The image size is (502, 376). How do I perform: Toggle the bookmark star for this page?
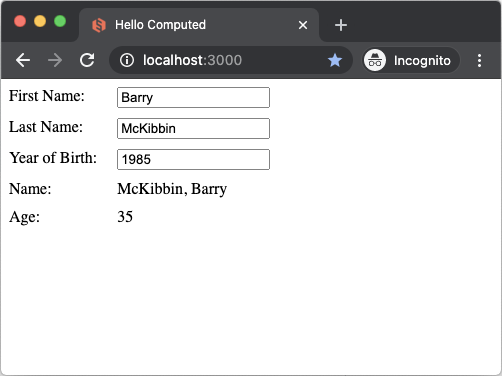coord(335,60)
